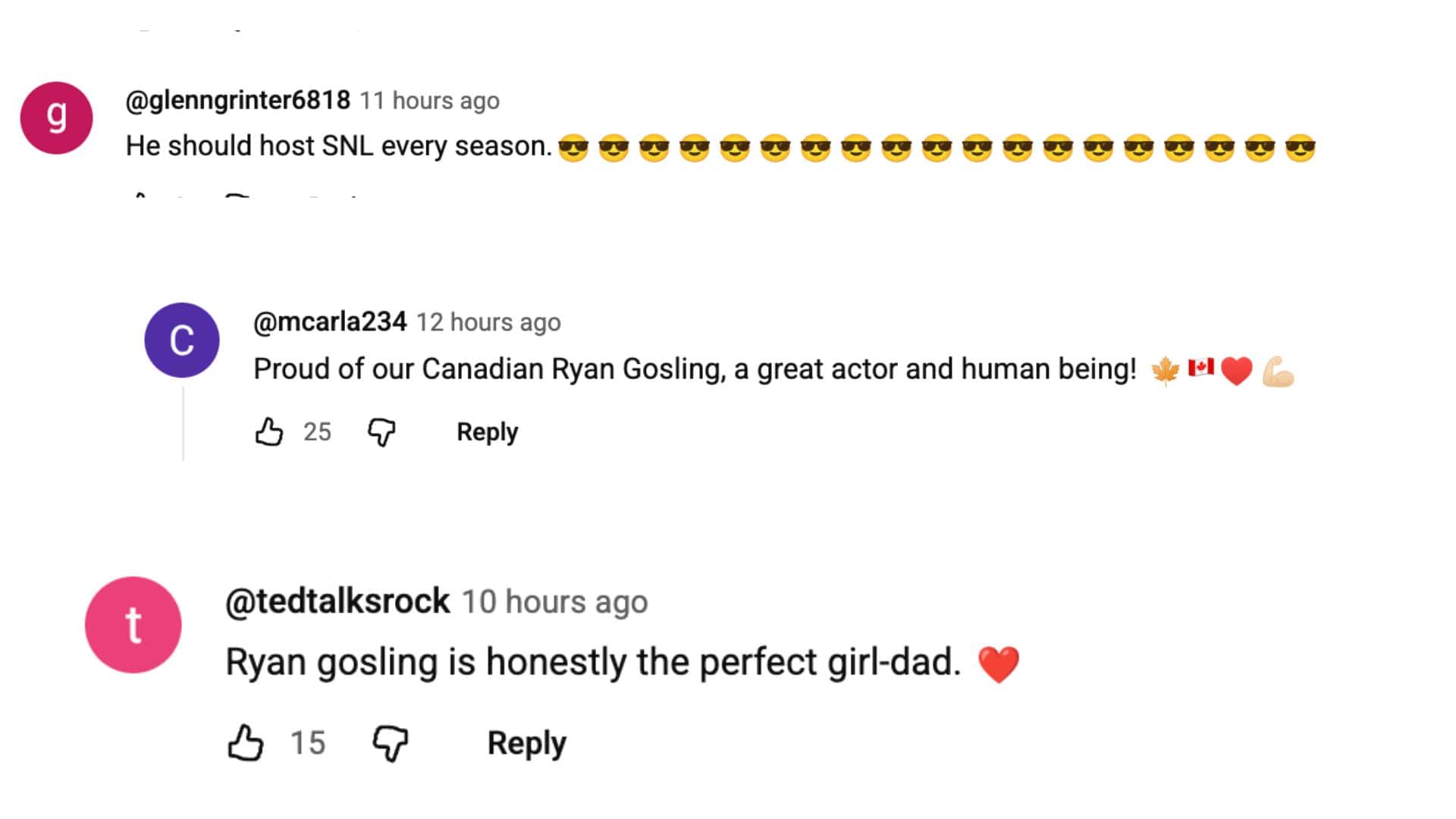Click the "He should host SNL" comment text

point(338,146)
